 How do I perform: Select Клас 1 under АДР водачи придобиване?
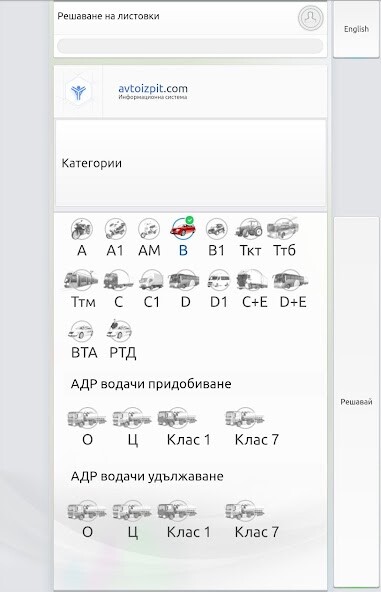point(177,418)
